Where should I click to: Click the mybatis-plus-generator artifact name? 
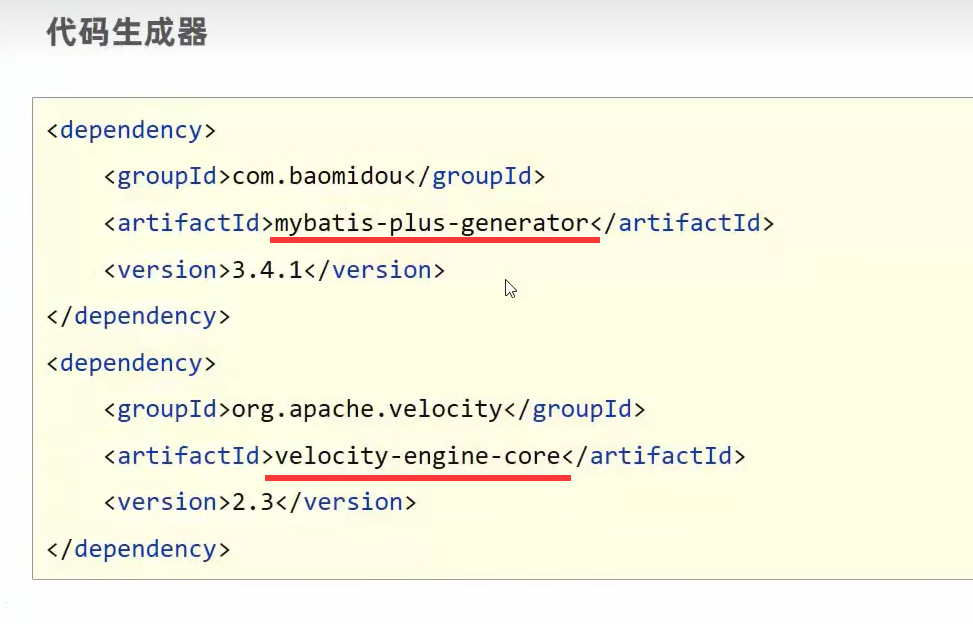tap(432, 223)
